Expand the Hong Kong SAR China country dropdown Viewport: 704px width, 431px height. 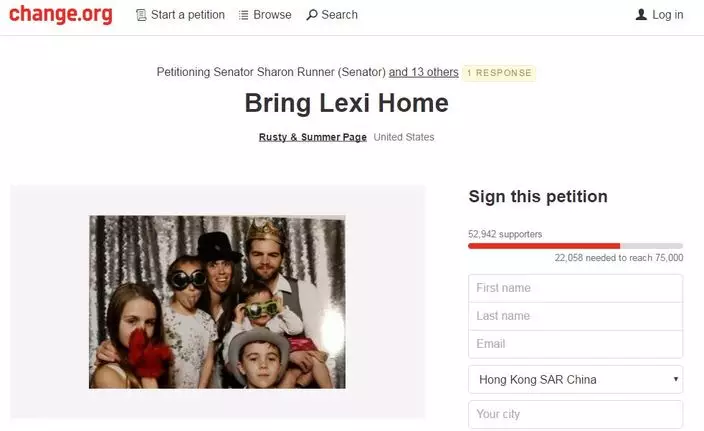[x=575, y=380]
